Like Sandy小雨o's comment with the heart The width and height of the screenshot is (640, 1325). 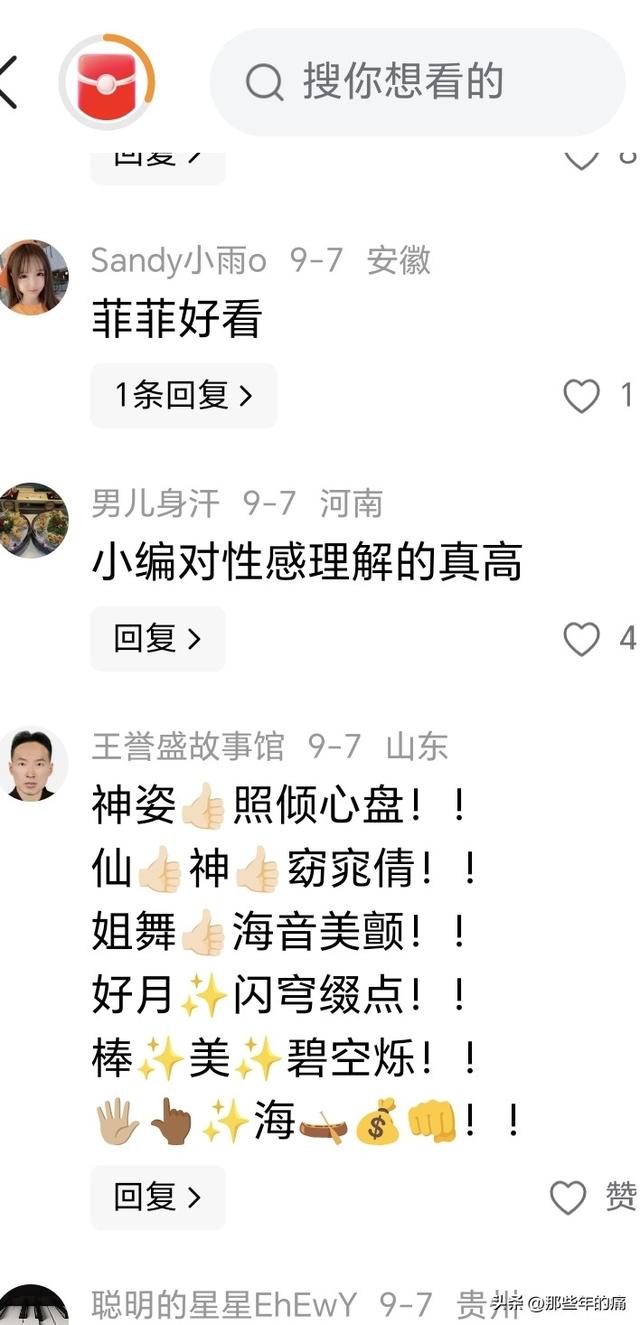pyautogui.click(x=581, y=396)
